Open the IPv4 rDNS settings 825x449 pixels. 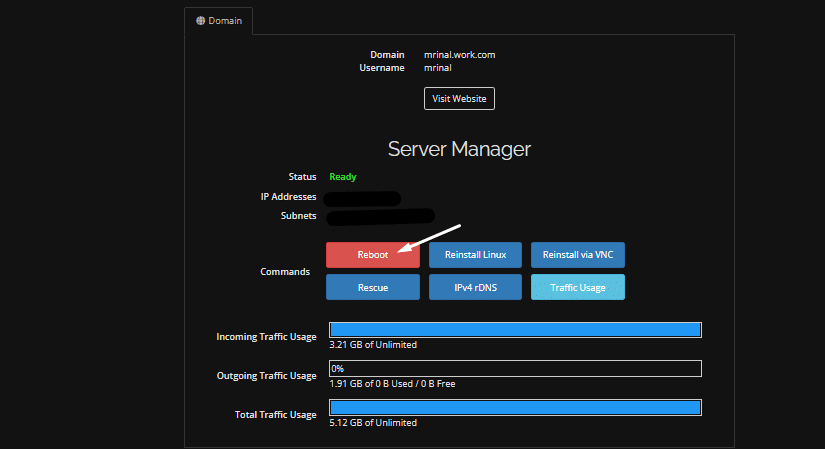tap(476, 287)
